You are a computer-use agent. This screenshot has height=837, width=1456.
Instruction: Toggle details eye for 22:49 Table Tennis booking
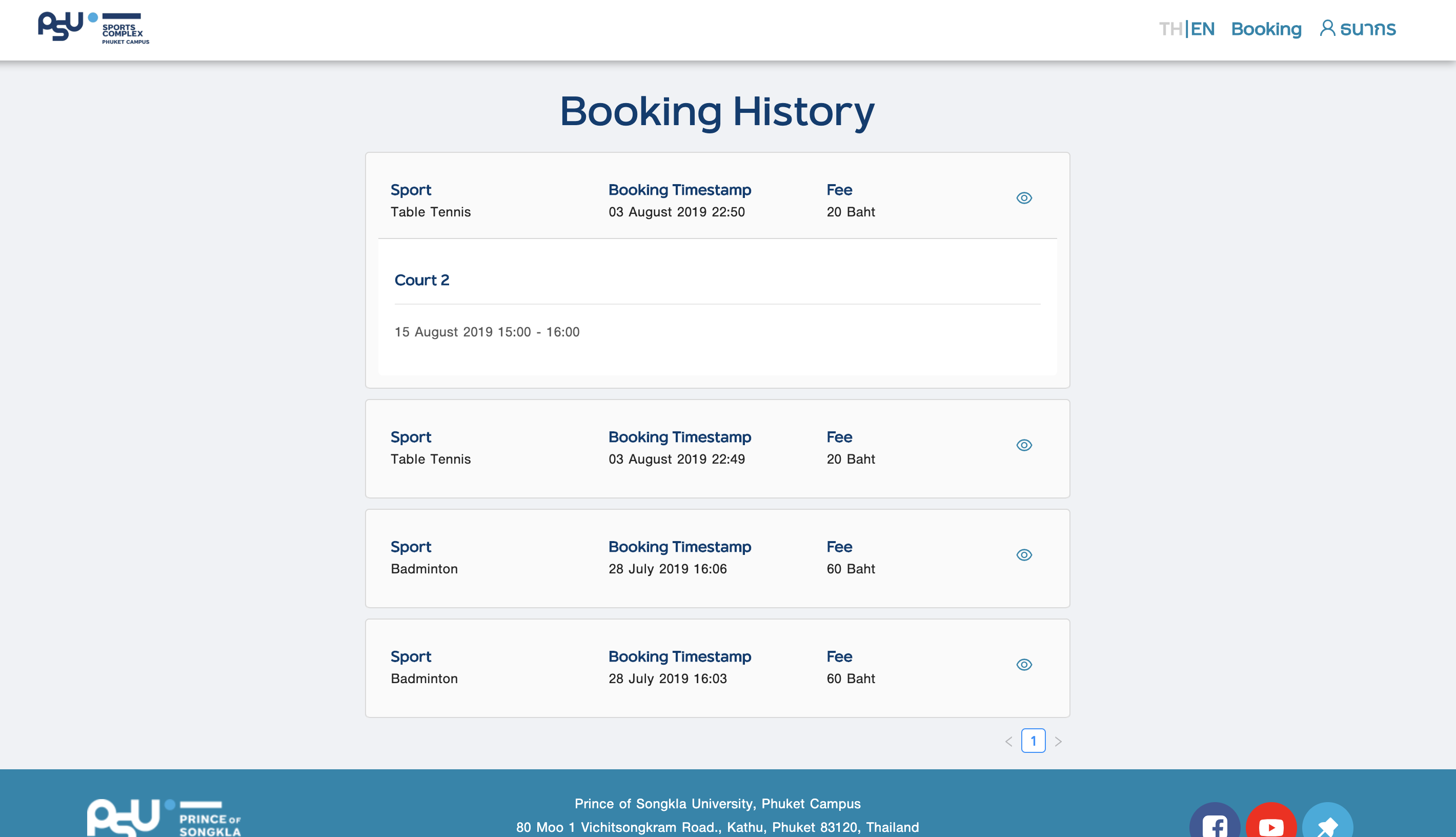coord(1024,445)
